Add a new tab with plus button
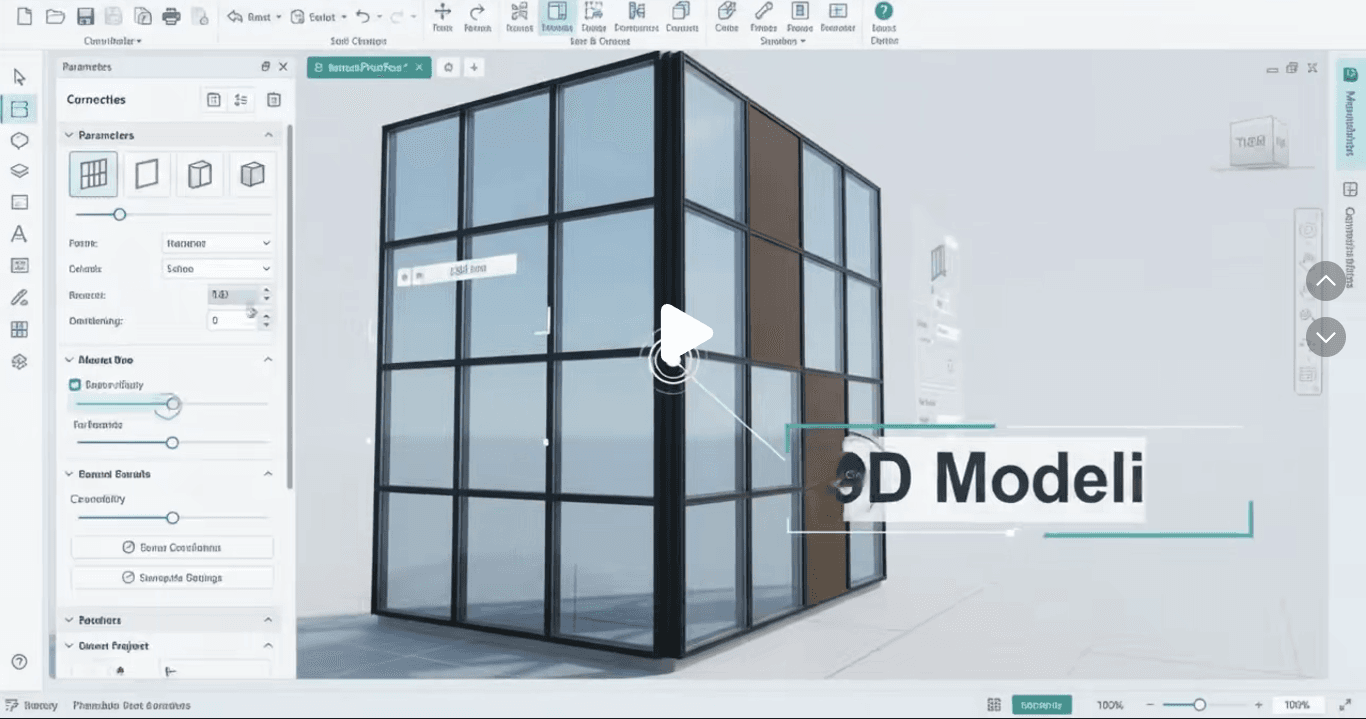The image size is (1366, 719). click(x=474, y=67)
